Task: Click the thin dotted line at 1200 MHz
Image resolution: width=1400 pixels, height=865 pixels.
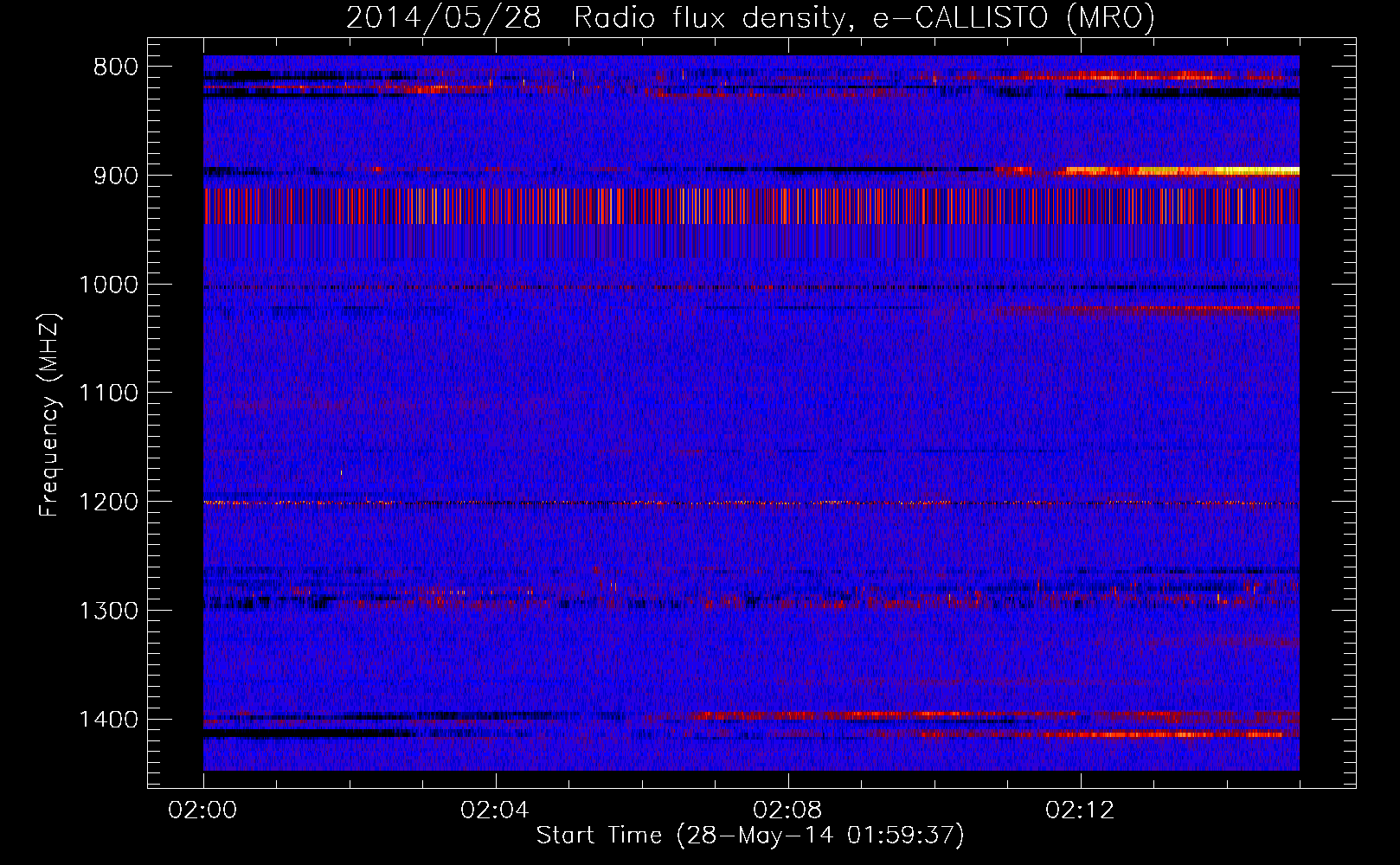Action: (751, 503)
